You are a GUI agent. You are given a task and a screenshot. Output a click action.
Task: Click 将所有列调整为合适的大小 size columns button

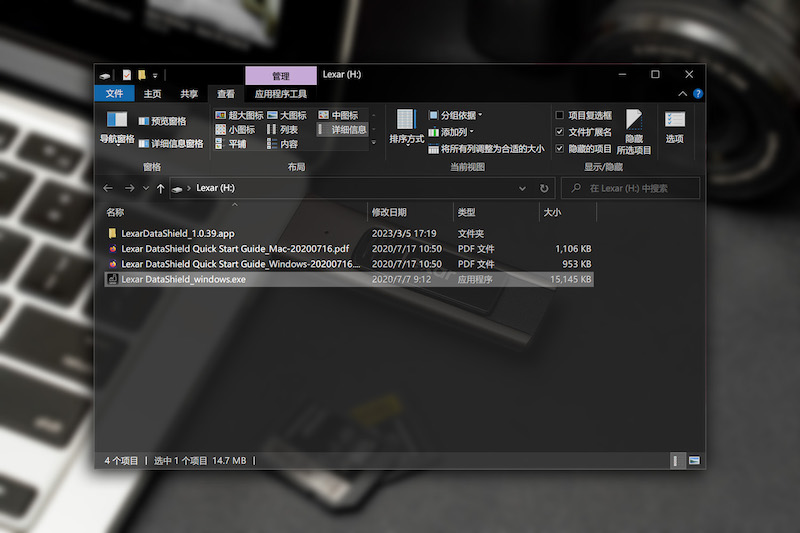pos(486,149)
